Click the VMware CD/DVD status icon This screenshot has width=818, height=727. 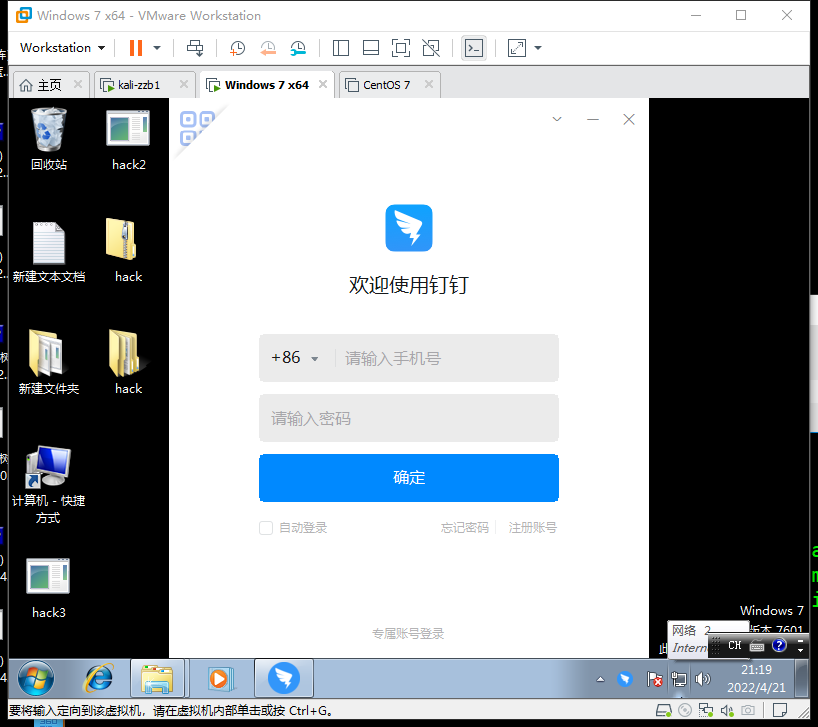(685, 710)
